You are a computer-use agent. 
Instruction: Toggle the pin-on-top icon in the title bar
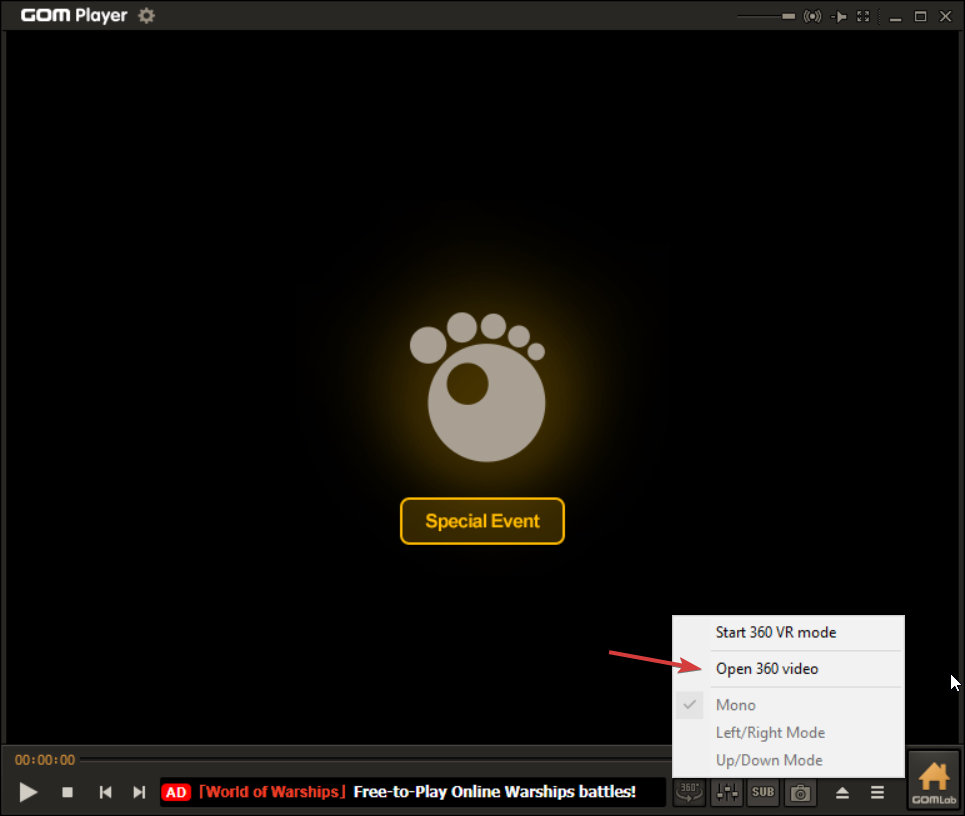click(838, 17)
